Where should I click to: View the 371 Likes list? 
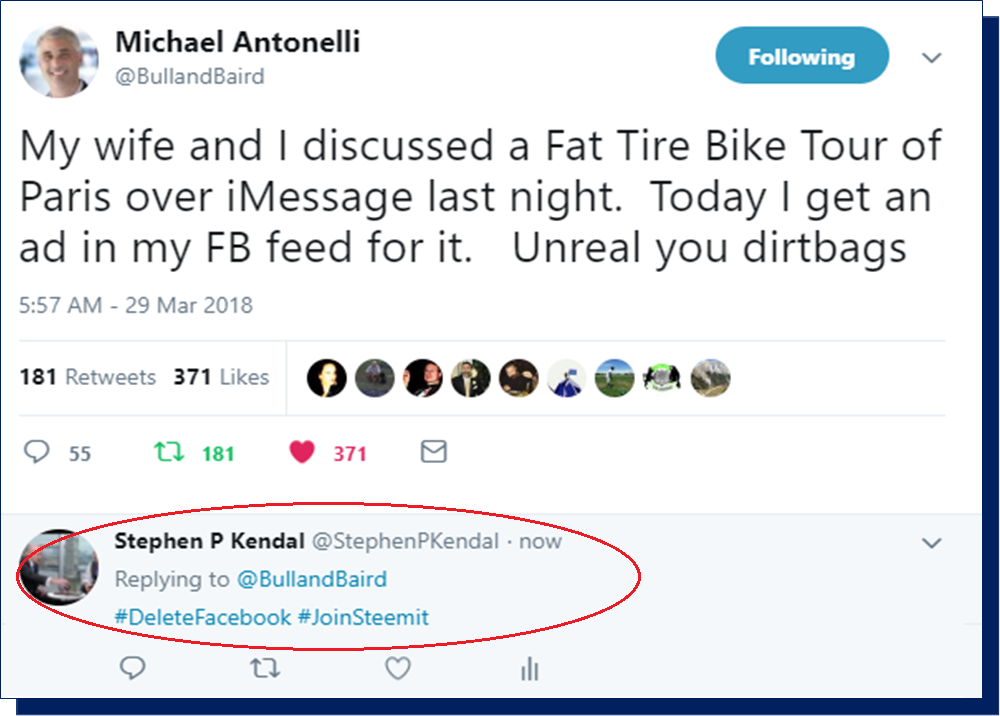click(x=221, y=377)
